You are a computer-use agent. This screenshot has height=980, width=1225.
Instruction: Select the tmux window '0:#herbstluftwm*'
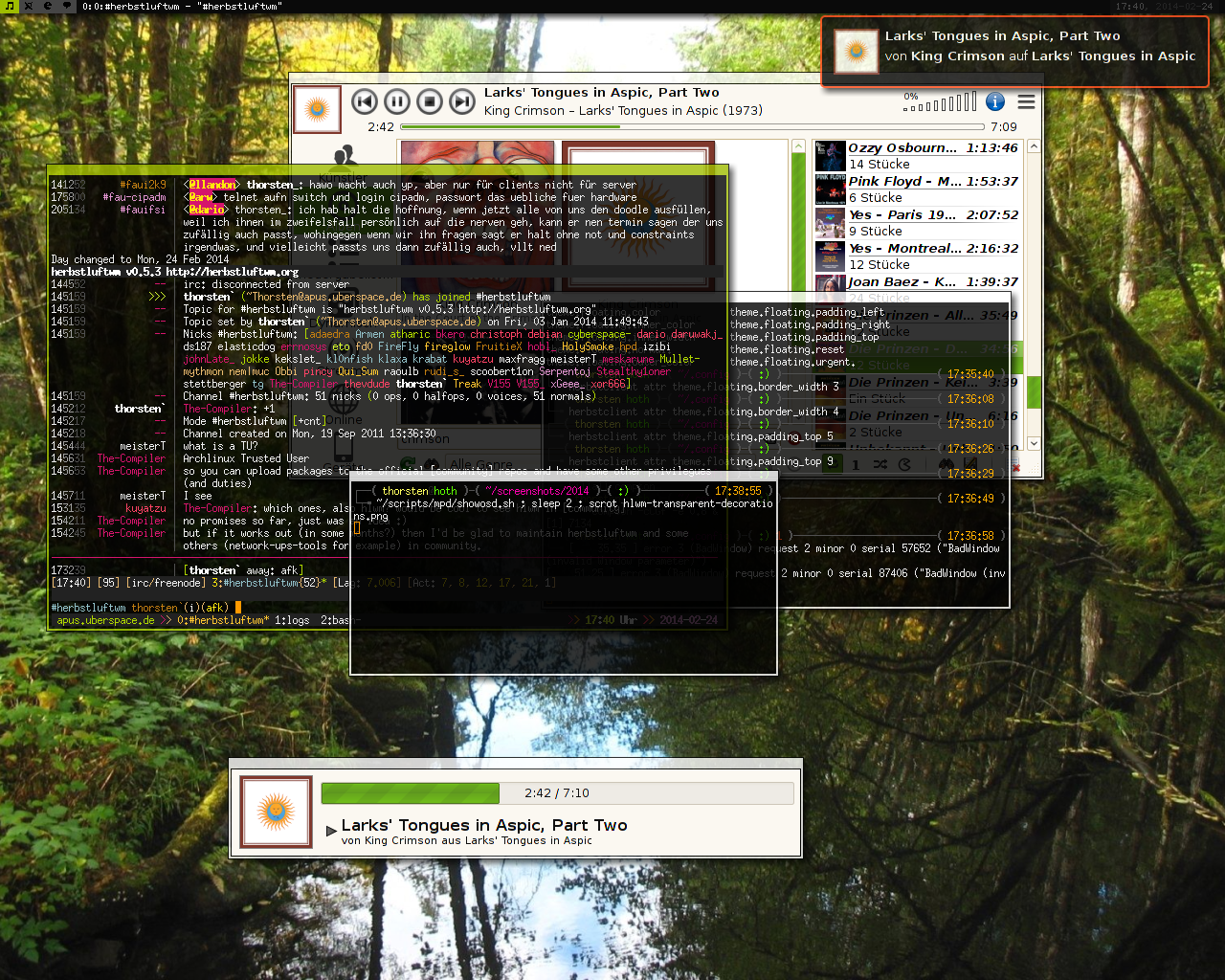coord(223,620)
